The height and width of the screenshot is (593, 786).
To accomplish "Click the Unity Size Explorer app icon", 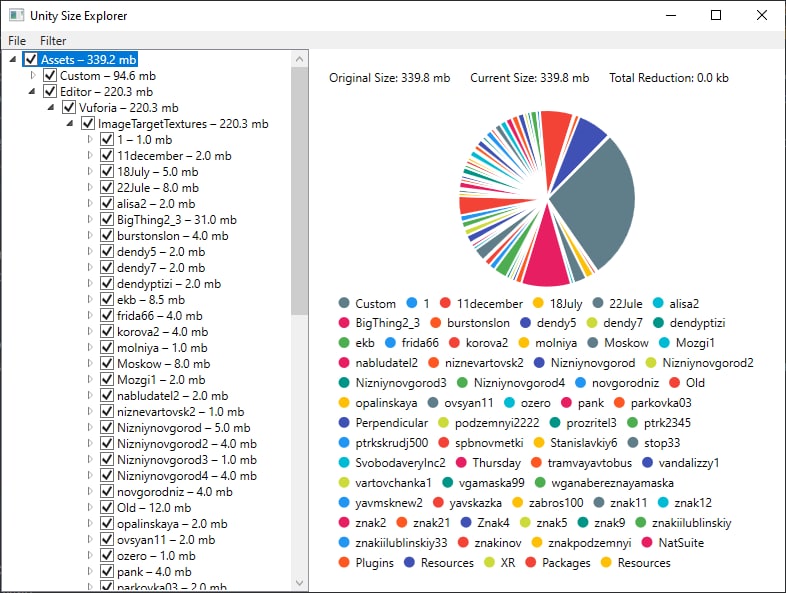I will point(16,15).
